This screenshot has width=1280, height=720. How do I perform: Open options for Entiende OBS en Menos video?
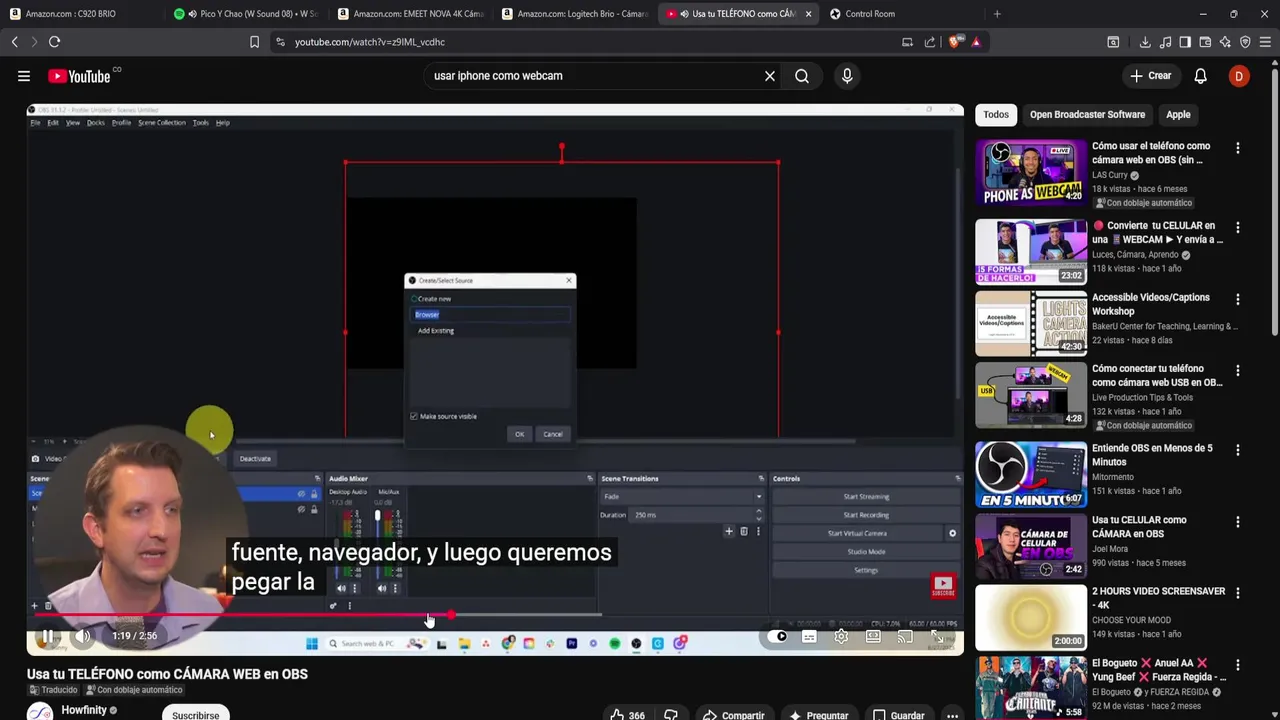[1238, 450]
